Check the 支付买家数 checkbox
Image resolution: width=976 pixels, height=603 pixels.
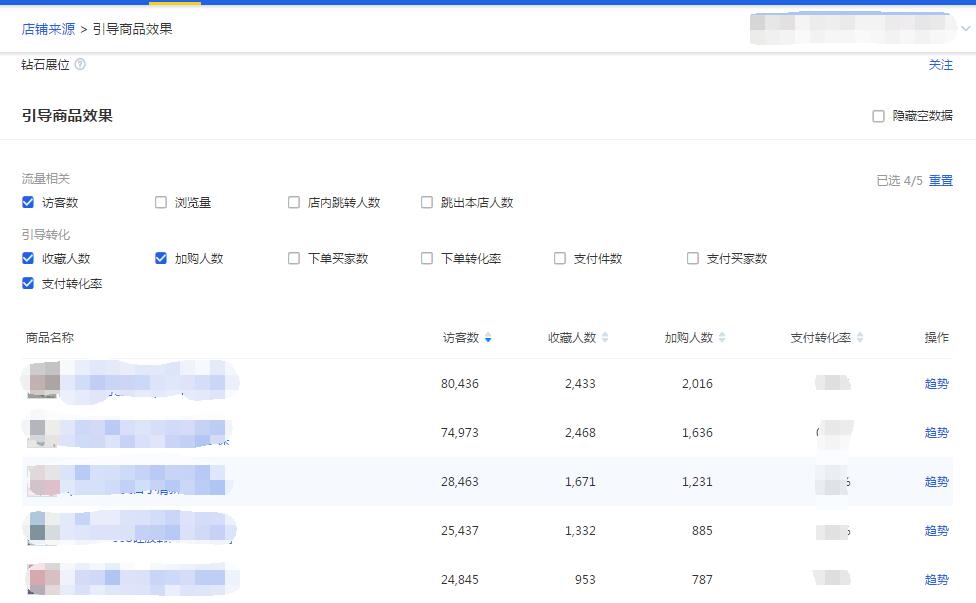coord(693,258)
